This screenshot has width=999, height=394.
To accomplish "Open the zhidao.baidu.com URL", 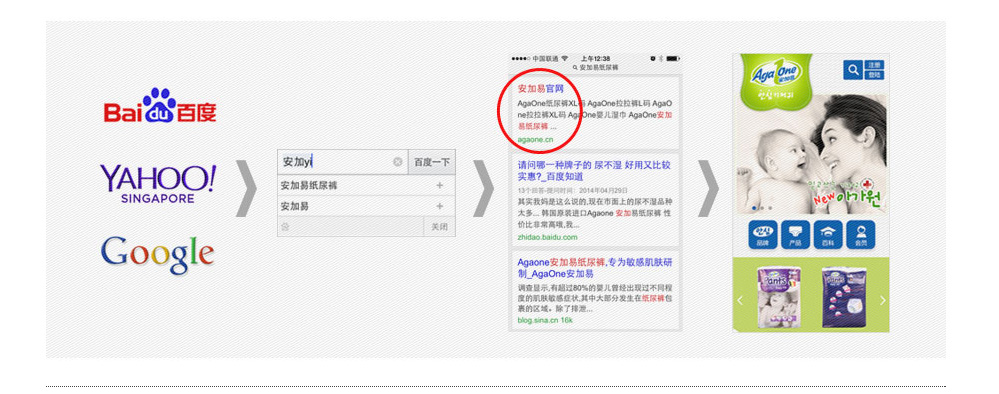I will tap(547, 237).
